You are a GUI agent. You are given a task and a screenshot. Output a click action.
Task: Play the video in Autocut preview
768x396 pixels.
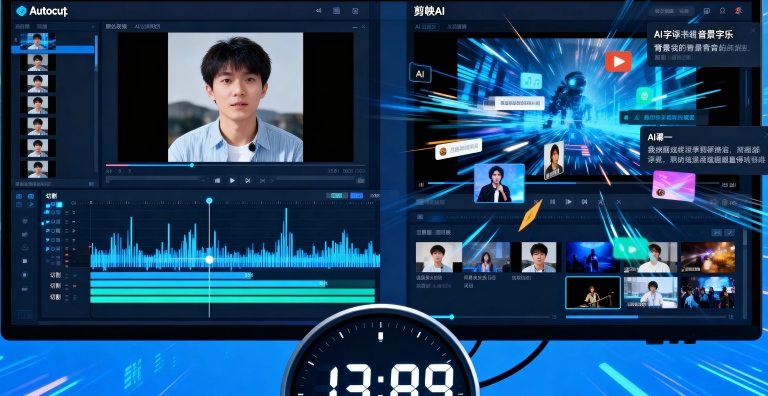click(x=232, y=180)
